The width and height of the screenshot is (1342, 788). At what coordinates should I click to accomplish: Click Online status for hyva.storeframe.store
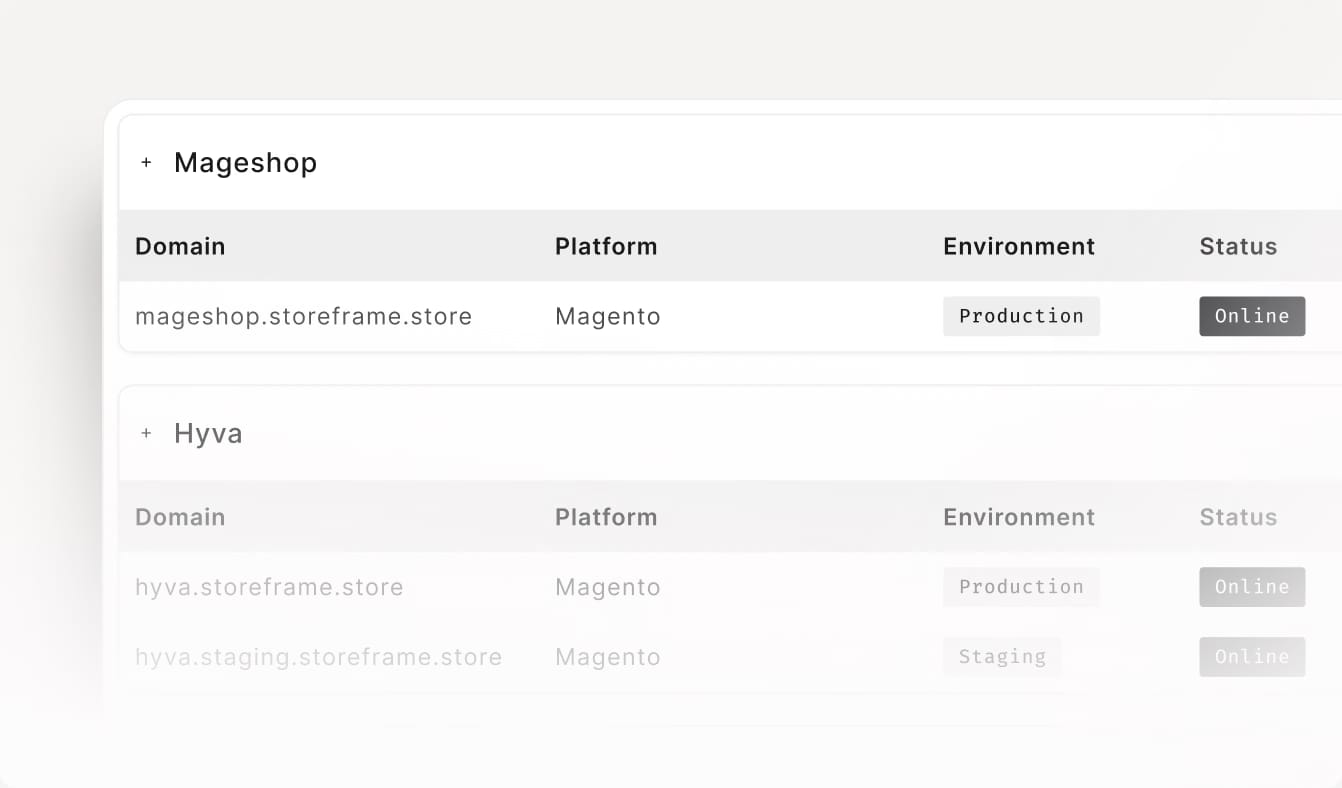coord(1252,587)
